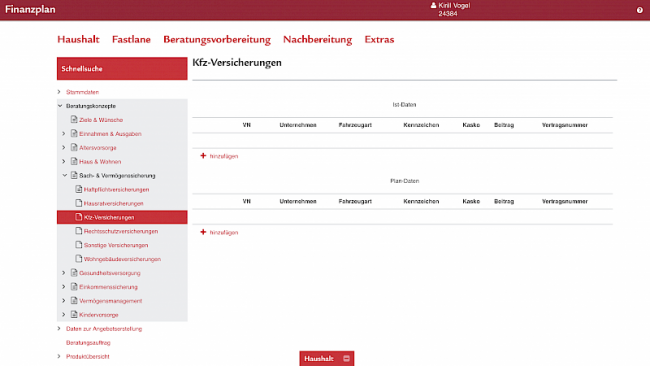Click the page icon next to Kfz-Versicherungen
The height and width of the screenshot is (366, 650).
pos(78,217)
